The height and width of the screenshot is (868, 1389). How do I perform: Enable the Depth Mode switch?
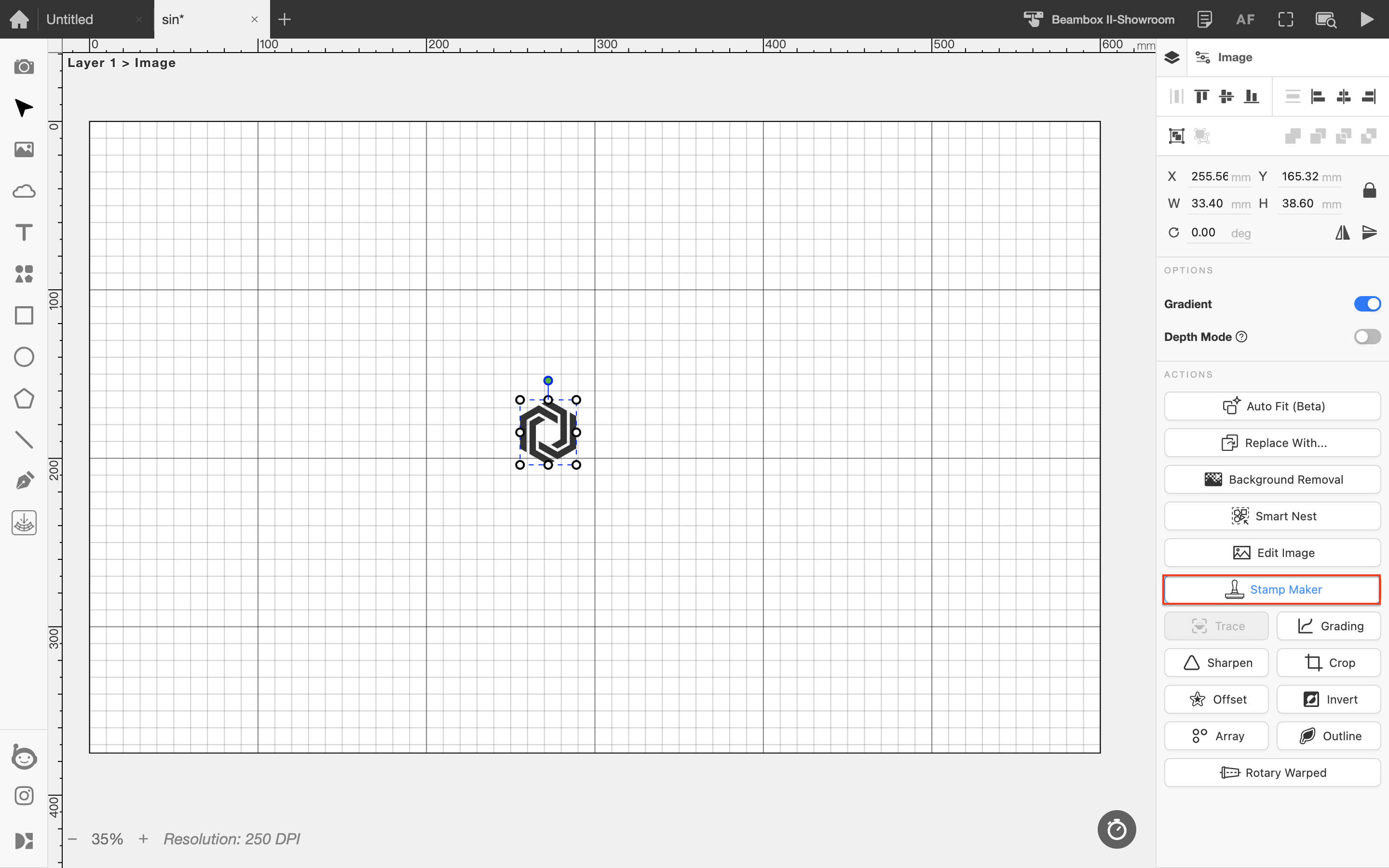pyautogui.click(x=1367, y=337)
